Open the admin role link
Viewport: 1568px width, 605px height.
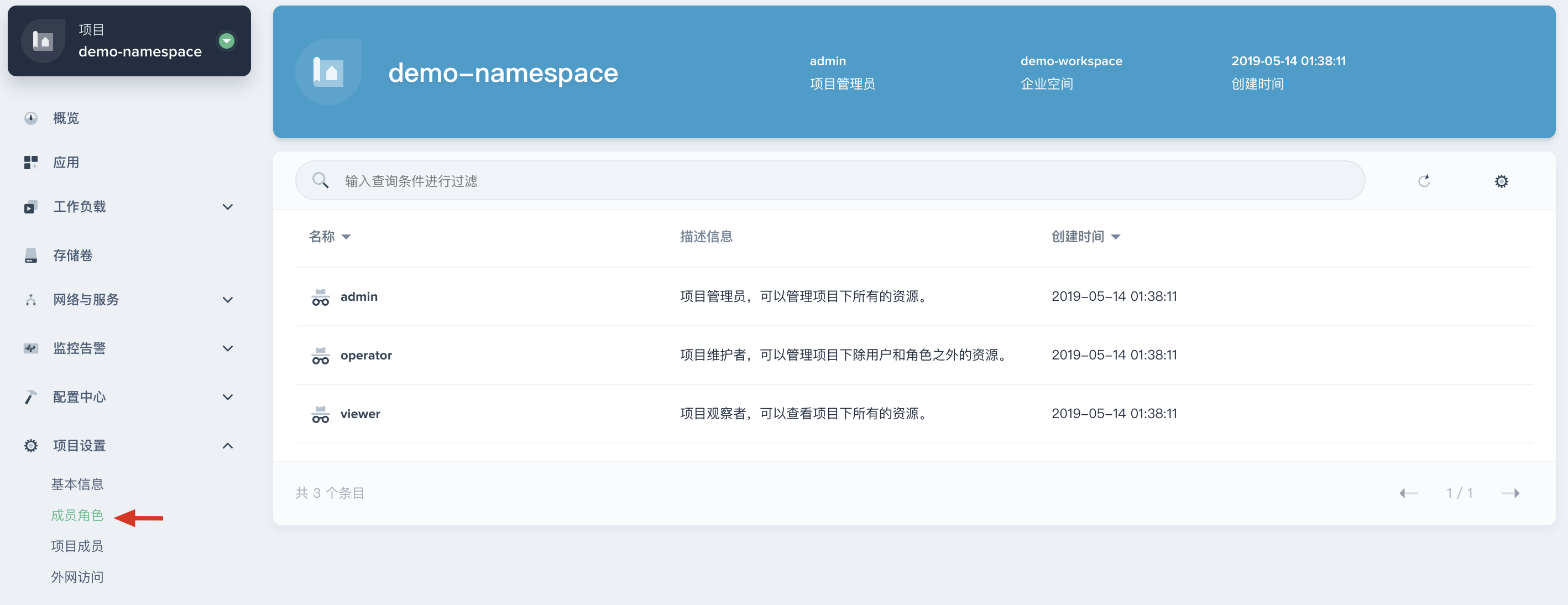point(359,296)
